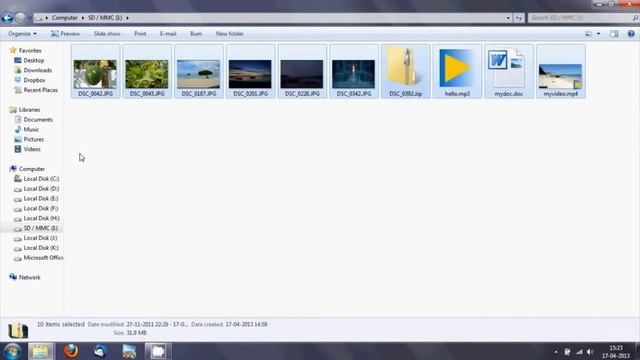Screen dimensions: 640x360
Task: Click the Back navigation arrow
Action: [7, 18]
